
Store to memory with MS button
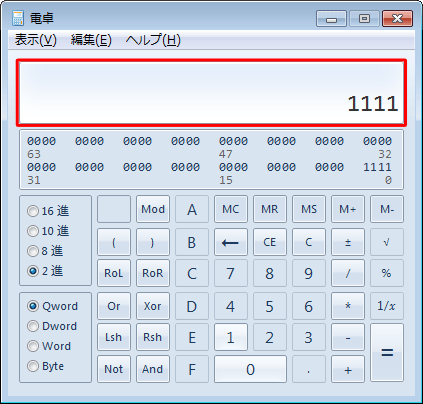point(309,209)
